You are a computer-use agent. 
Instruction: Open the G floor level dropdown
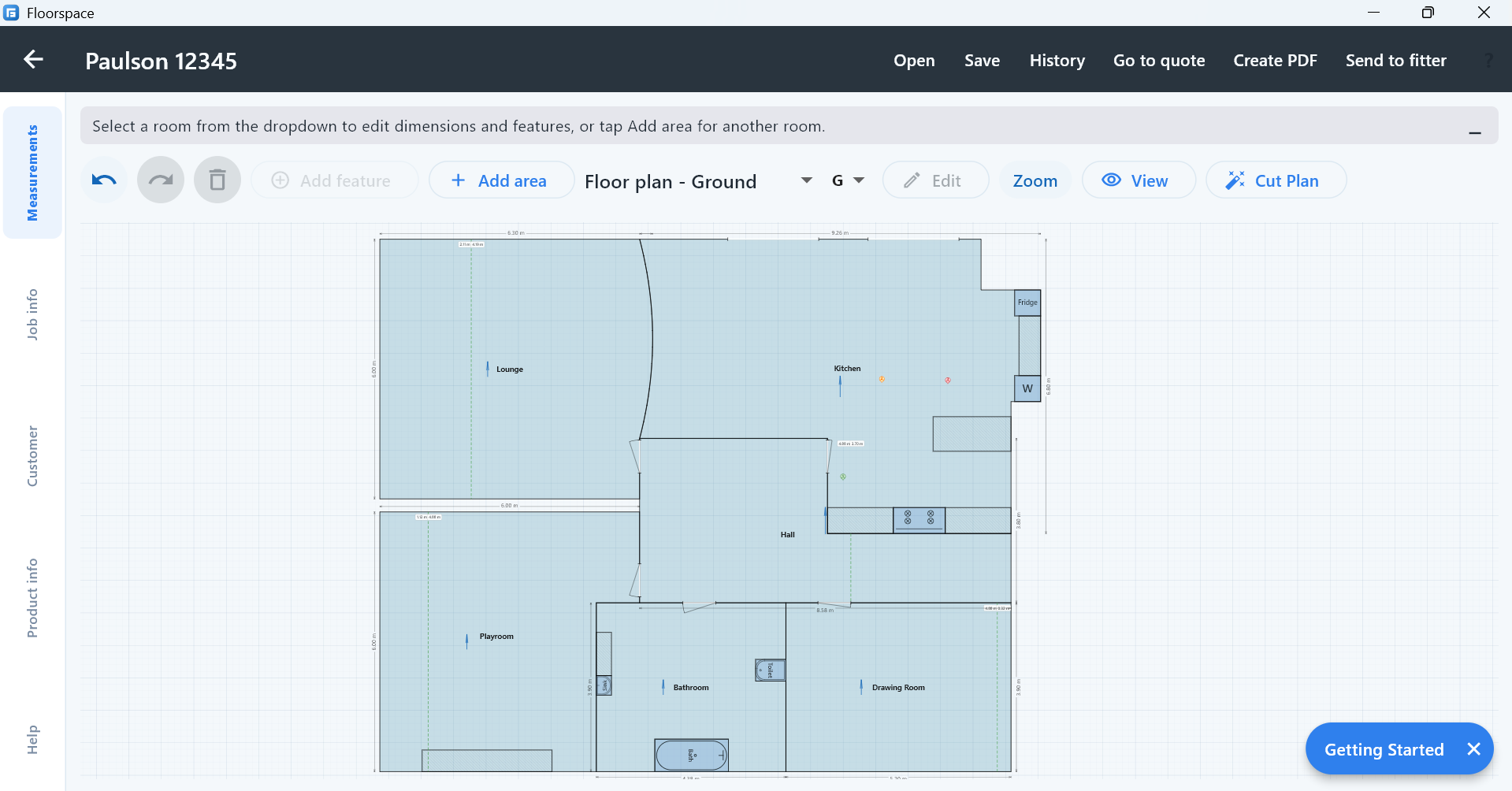pos(848,180)
